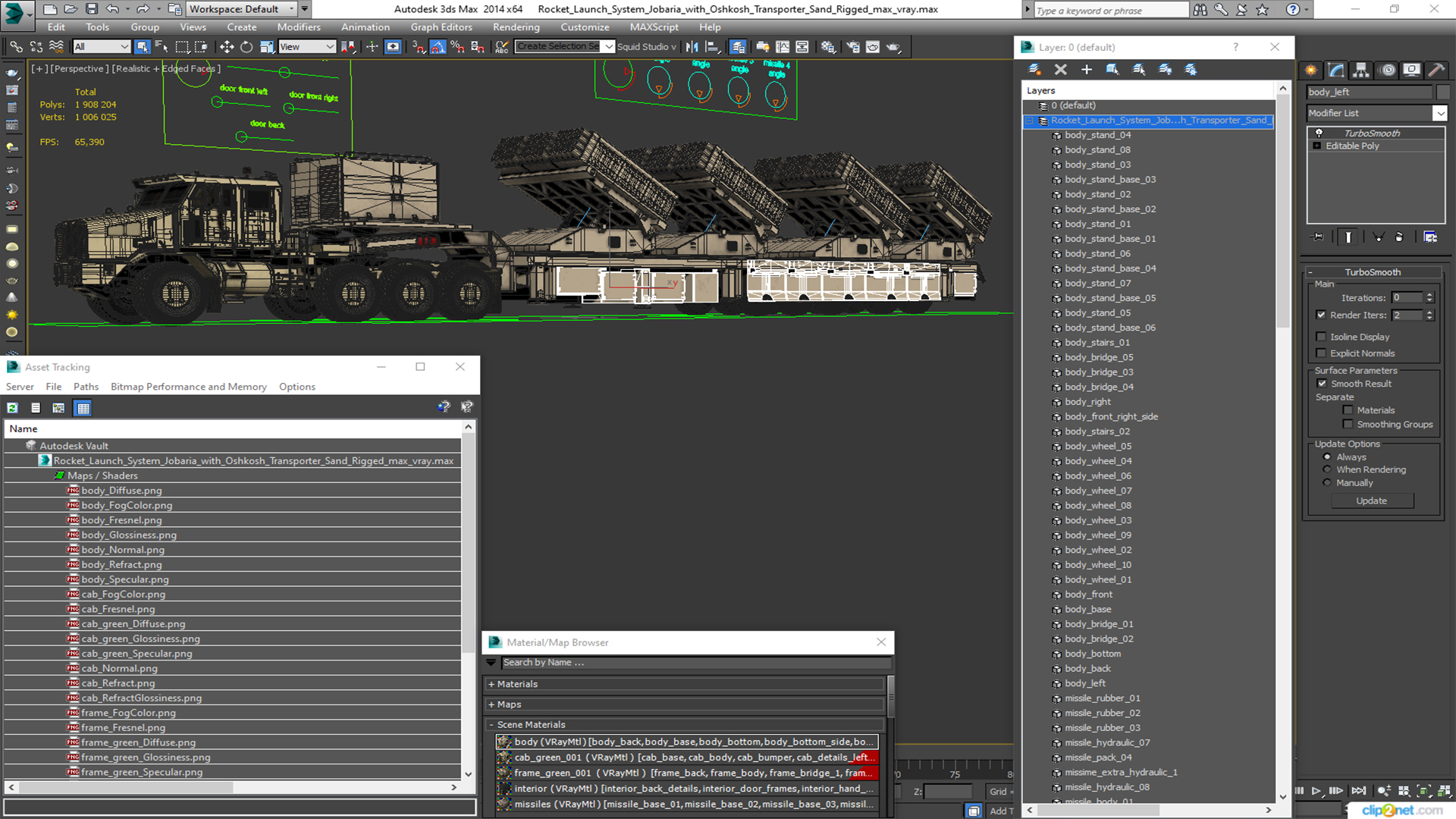Open the selection filter All dropdown
This screenshot has width=1456, height=819.
tap(102, 47)
